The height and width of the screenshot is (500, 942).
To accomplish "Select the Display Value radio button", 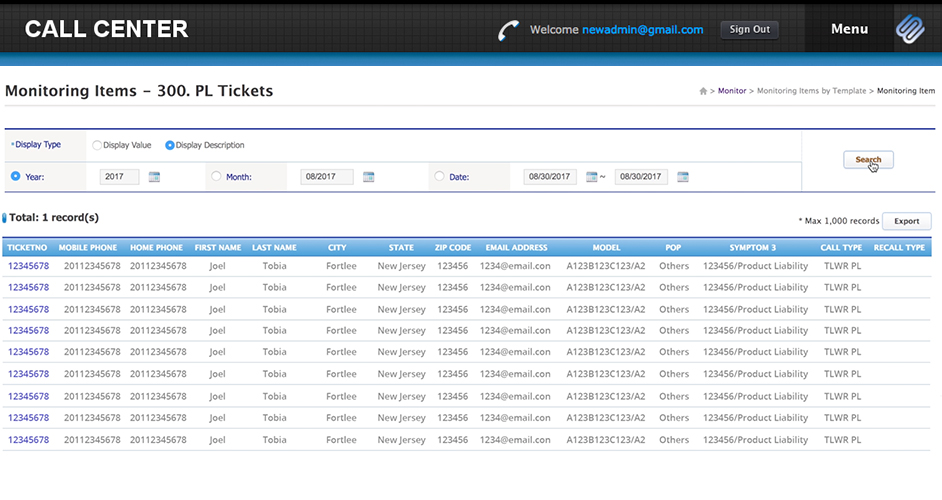I will [97, 145].
